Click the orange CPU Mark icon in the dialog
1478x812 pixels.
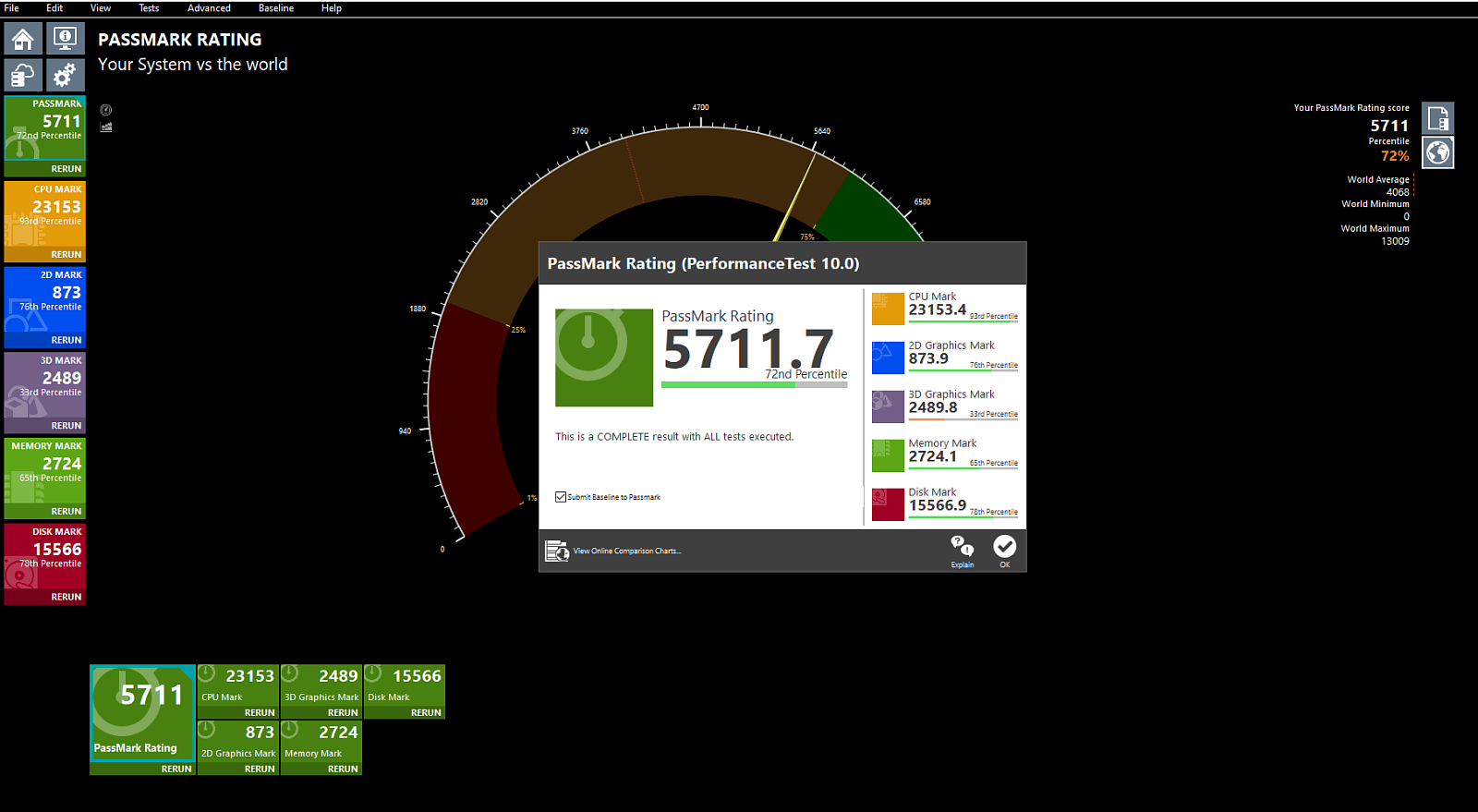888,309
